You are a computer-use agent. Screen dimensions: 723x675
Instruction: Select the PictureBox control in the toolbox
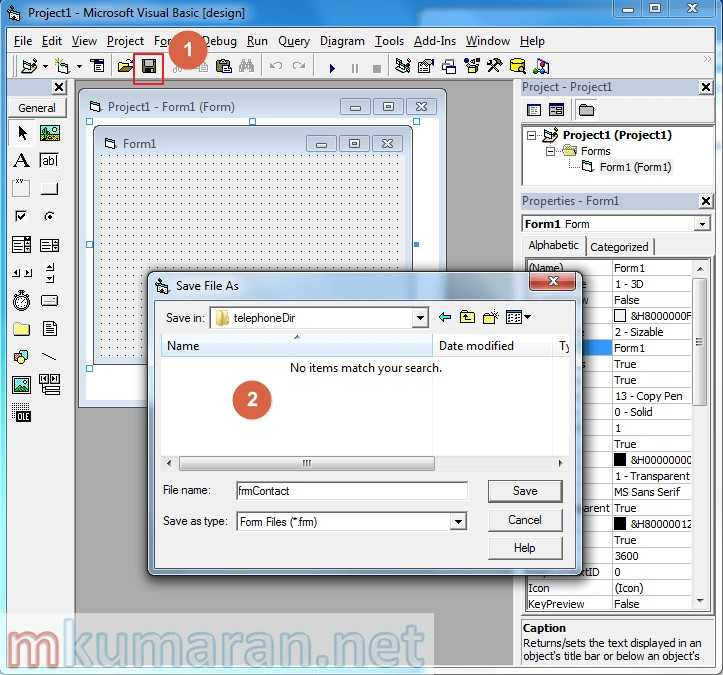[x=49, y=133]
